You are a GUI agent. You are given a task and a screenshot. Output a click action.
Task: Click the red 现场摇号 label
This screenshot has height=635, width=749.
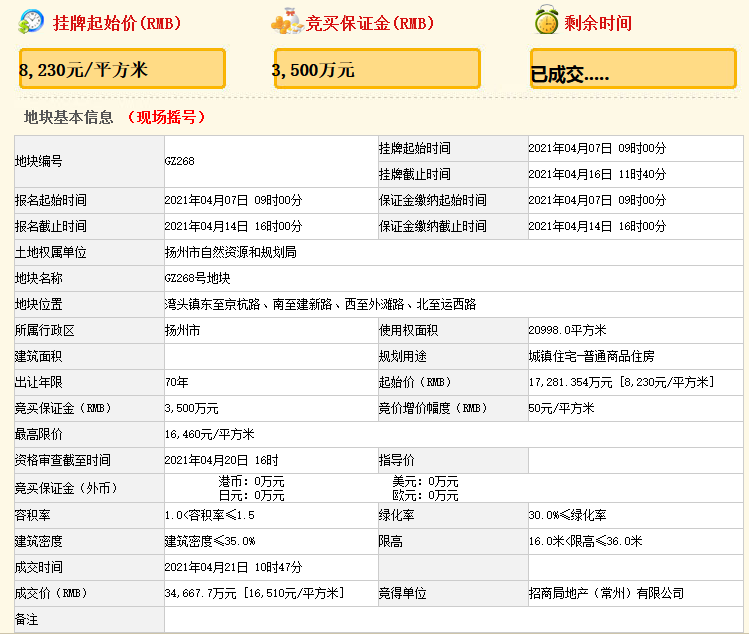pyautogui.click(x=166, y=117)
